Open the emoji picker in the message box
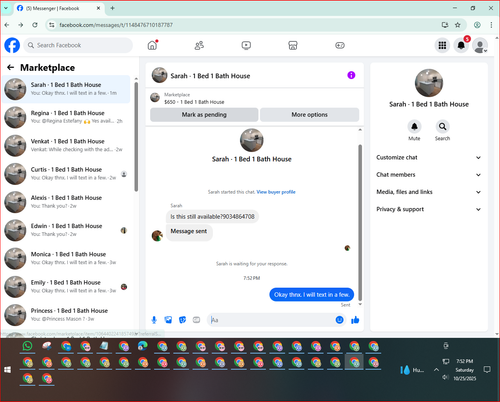Viewport: 500px width, 402px height. pyautogui.click(x=339, y=320)
